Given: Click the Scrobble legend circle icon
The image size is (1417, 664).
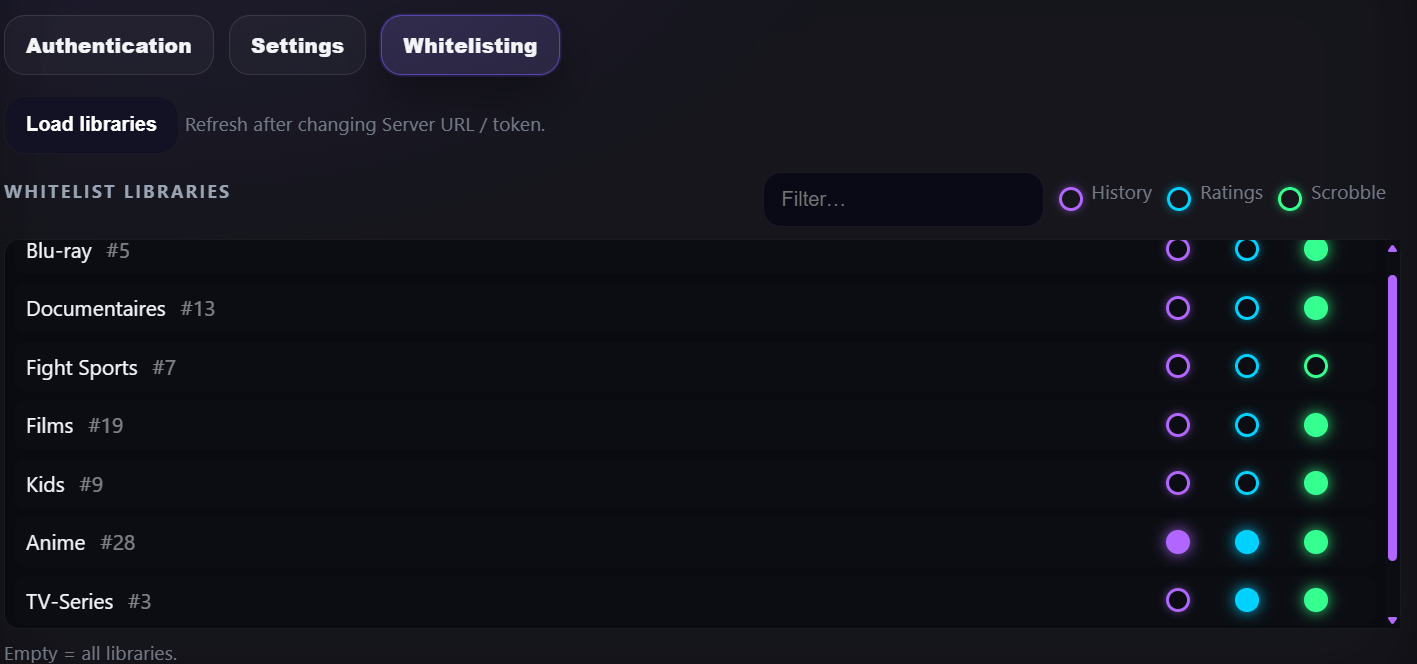Looking at the screenshot, I should pyautogui.click(x=1290, y=199).
